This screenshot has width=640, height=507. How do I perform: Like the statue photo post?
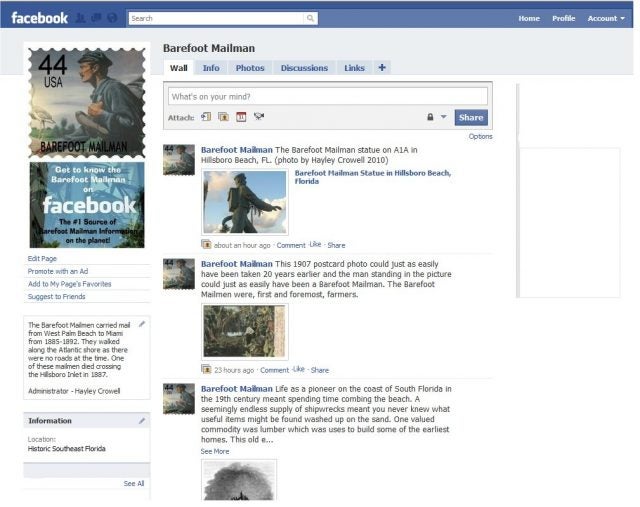coord(315,245)
